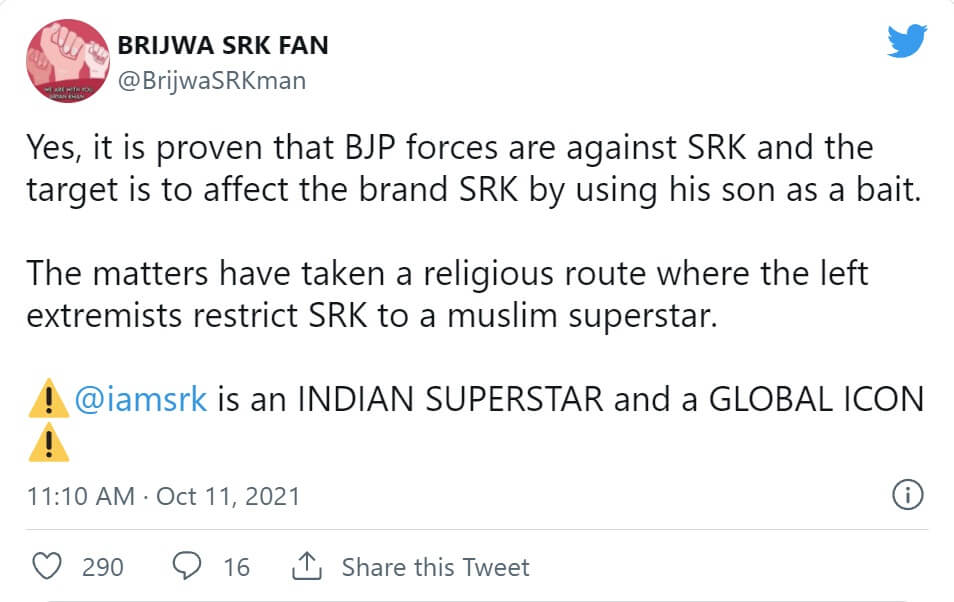Click the 16 replies count
The height and width of the screenshot is (602, 954).
[x=236, y=568]
